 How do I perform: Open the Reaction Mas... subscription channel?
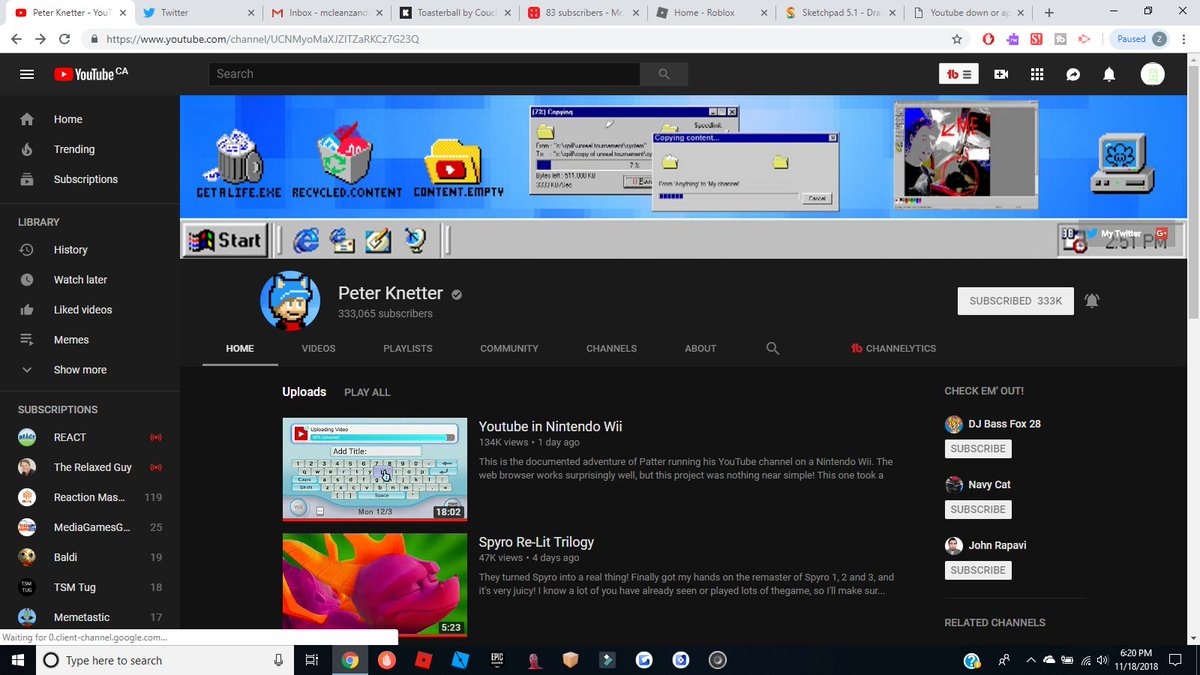click(x=90, y=497)
